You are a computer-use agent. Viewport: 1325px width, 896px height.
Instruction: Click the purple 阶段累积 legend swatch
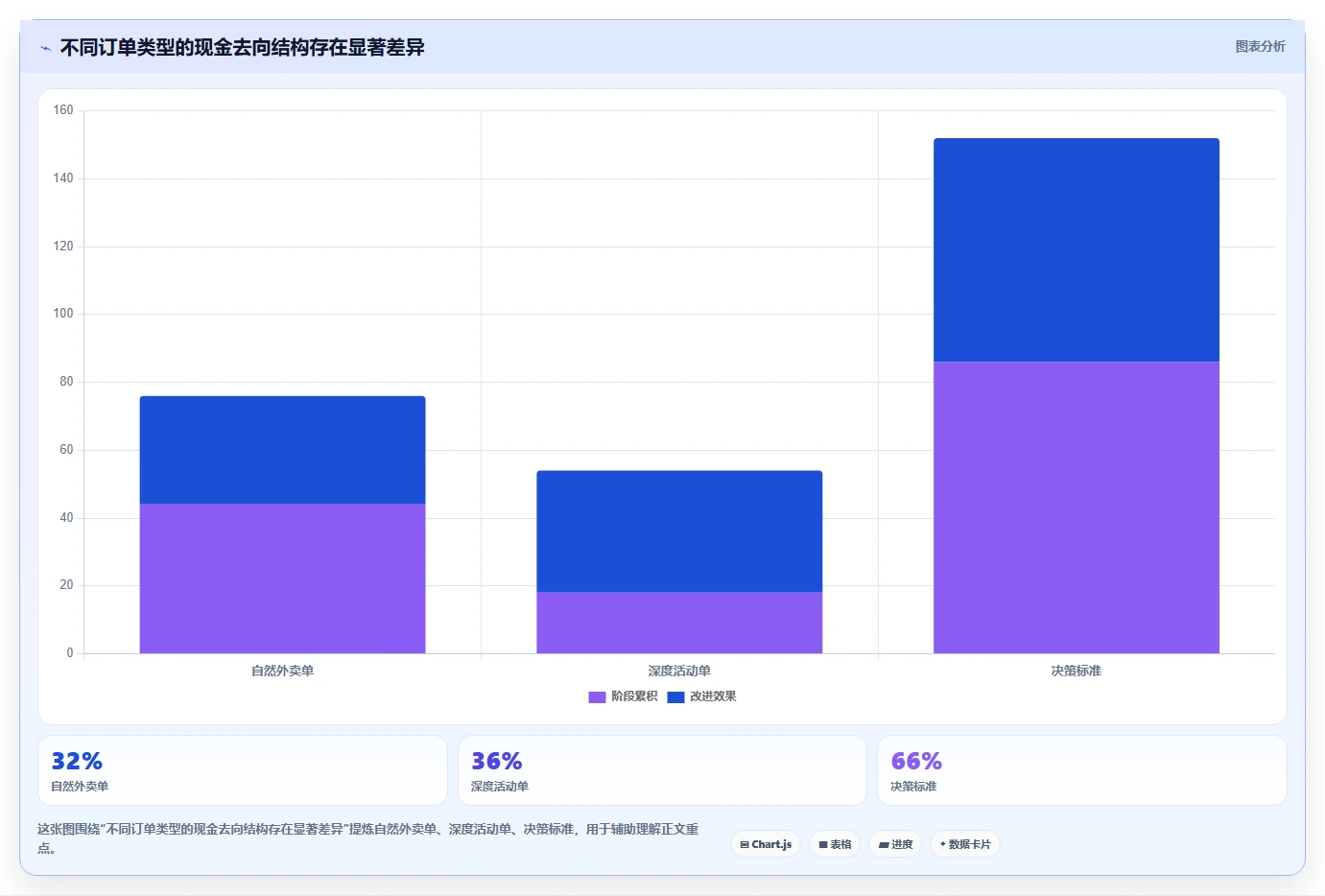pos(597,697)
